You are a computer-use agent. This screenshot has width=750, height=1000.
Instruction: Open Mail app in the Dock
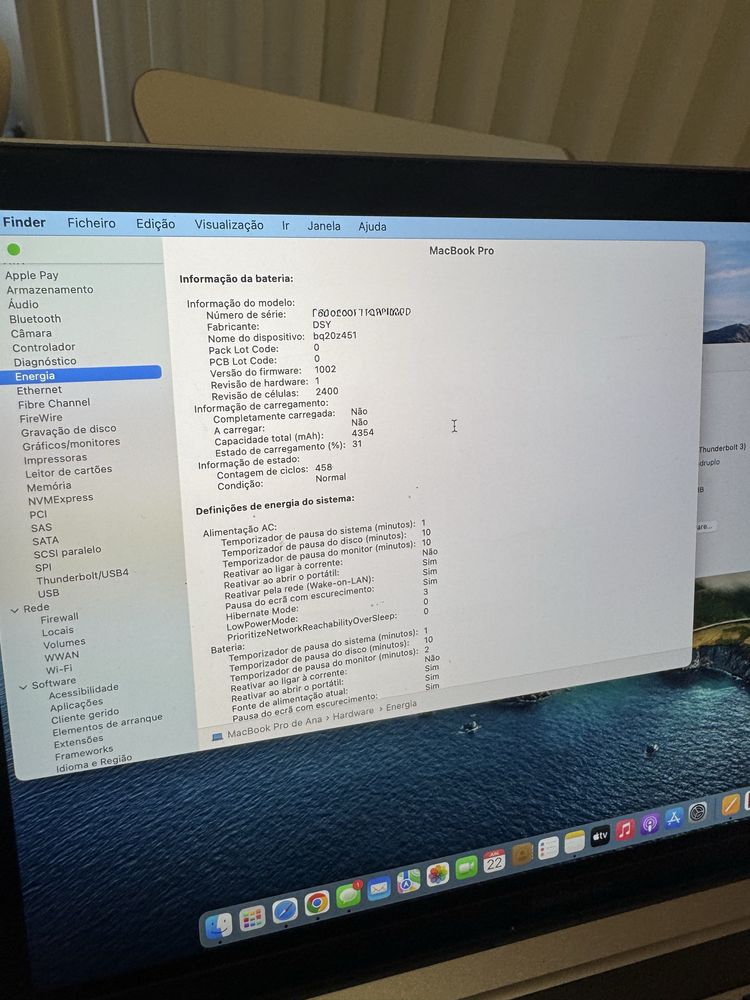pyautogui.click(x=378, y=888)
